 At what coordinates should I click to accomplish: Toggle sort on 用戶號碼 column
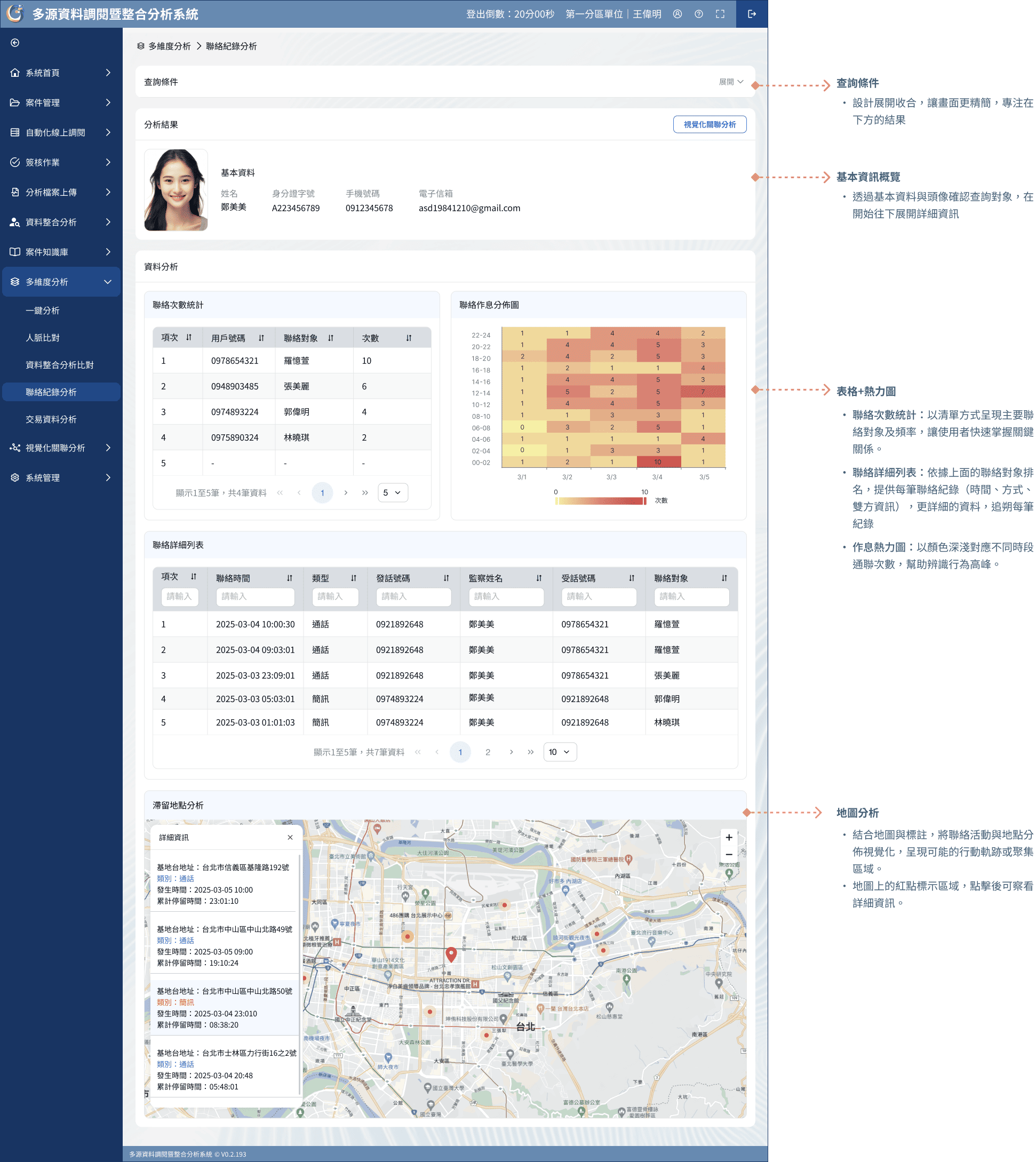261,338
